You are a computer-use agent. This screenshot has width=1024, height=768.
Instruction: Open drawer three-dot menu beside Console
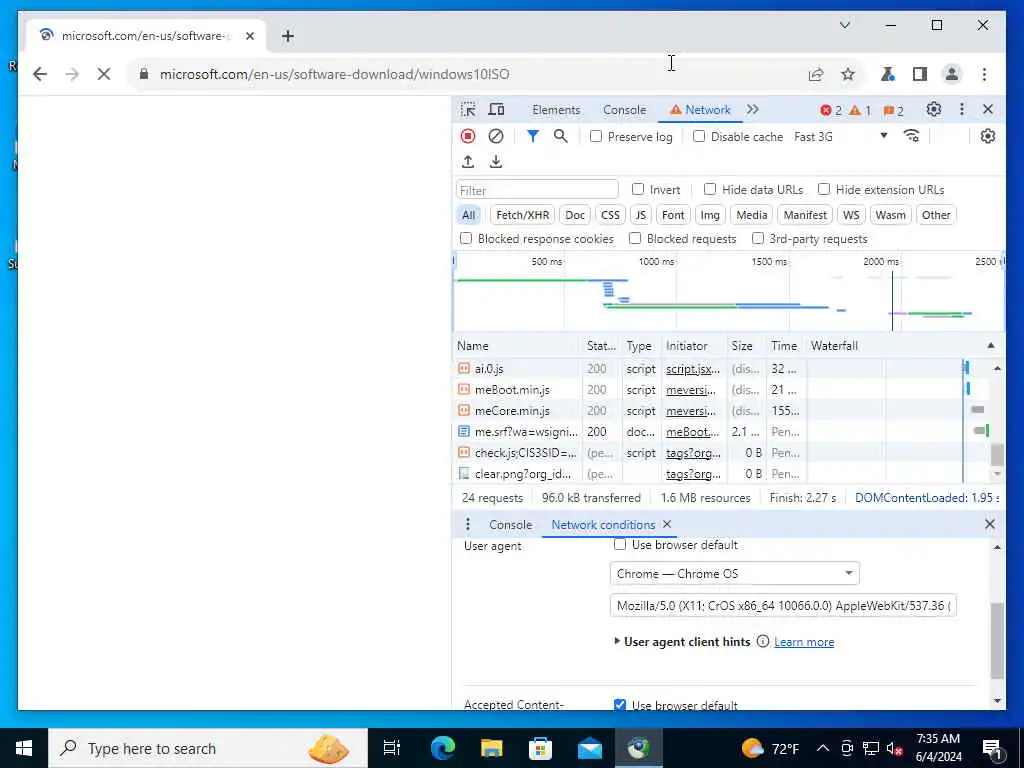pyautogui.click(x=468, y=524)
